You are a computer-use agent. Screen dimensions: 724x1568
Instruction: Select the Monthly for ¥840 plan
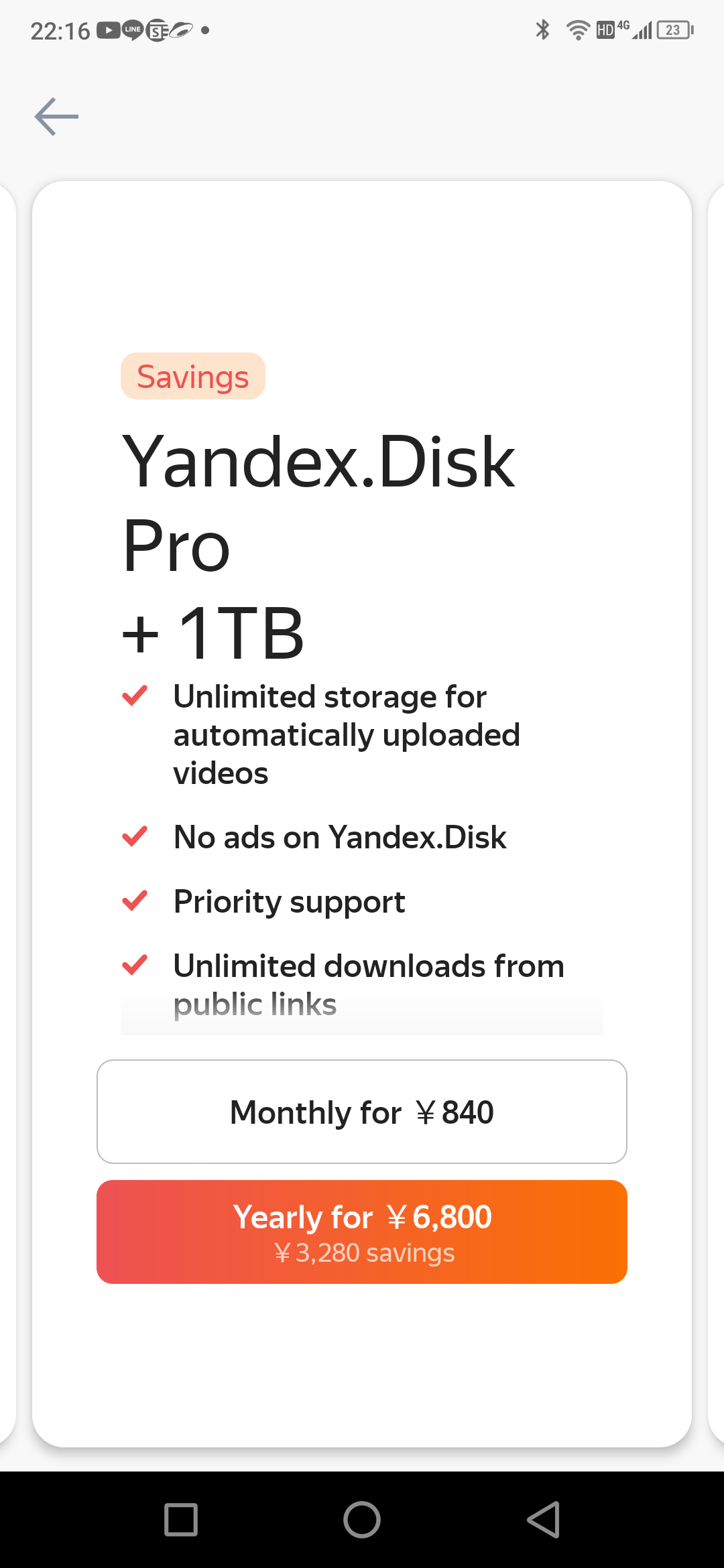point(362,1112)
